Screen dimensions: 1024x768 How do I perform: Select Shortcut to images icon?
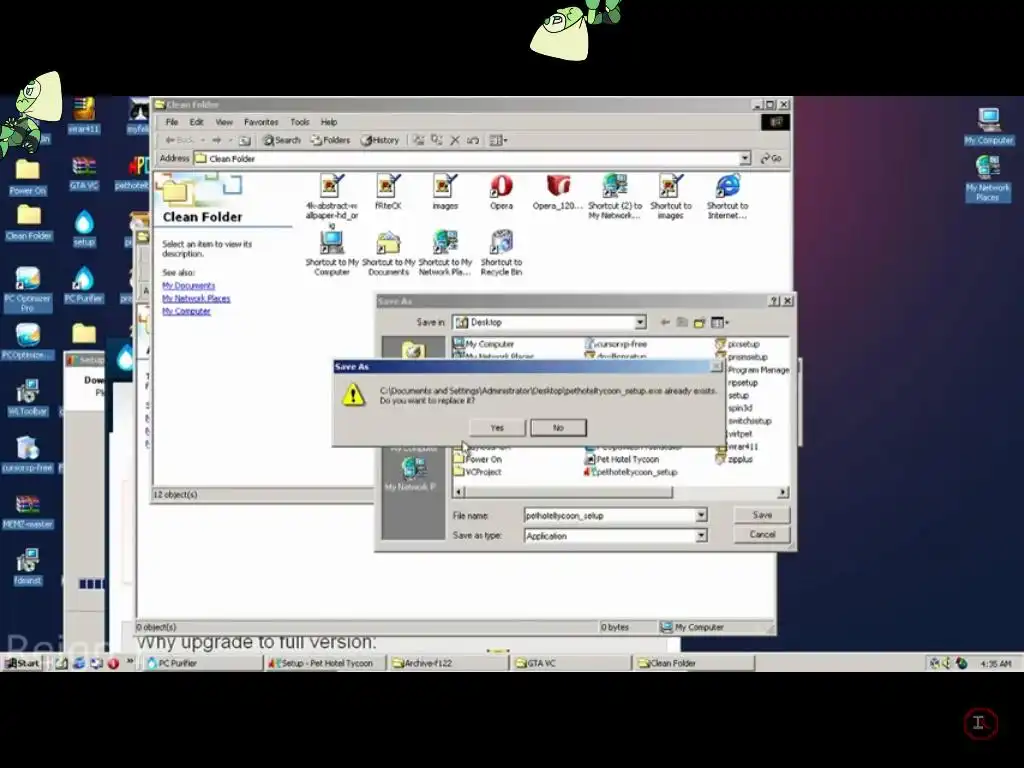pos(671,197)
